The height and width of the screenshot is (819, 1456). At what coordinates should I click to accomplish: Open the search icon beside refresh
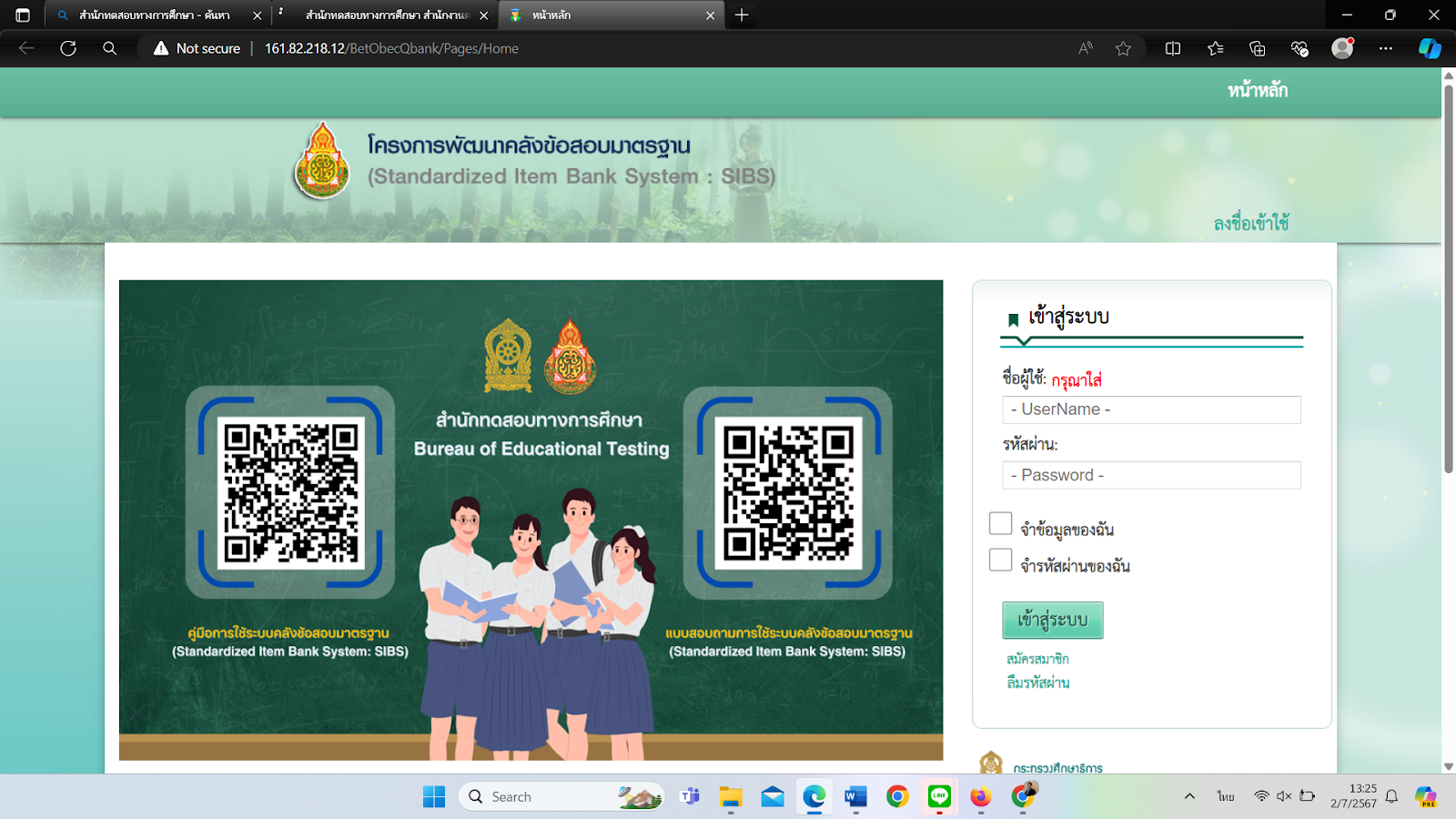click(109, 48)
